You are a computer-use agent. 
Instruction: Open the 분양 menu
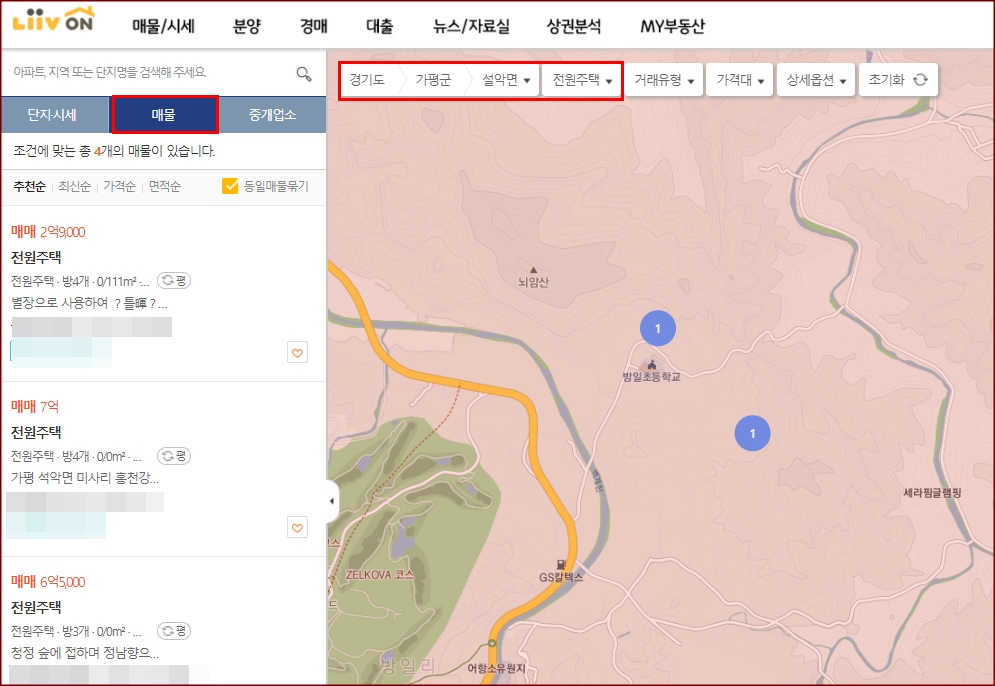[247, 26]
